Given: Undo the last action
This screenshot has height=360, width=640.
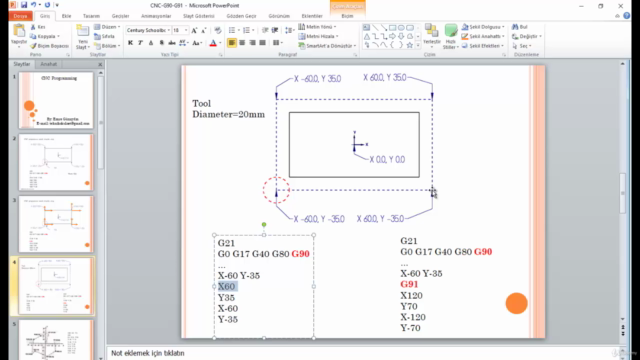Looking at the screenshot, I should click(x=33, y=5).
